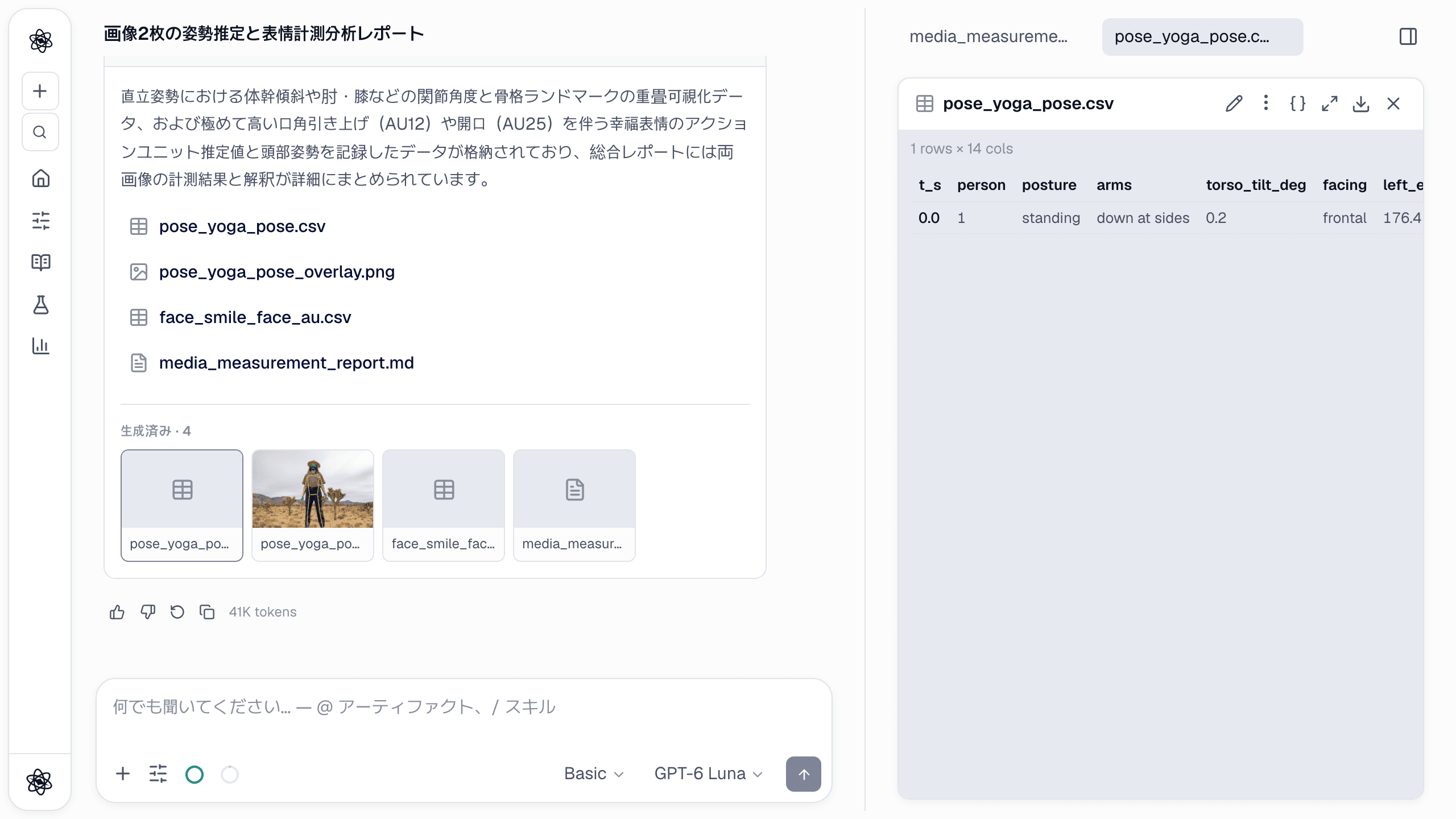The height and width of the screenshot is (819, 1456).
Task: Open the tools sliders icon in message box
Action: tap(158, 774)
